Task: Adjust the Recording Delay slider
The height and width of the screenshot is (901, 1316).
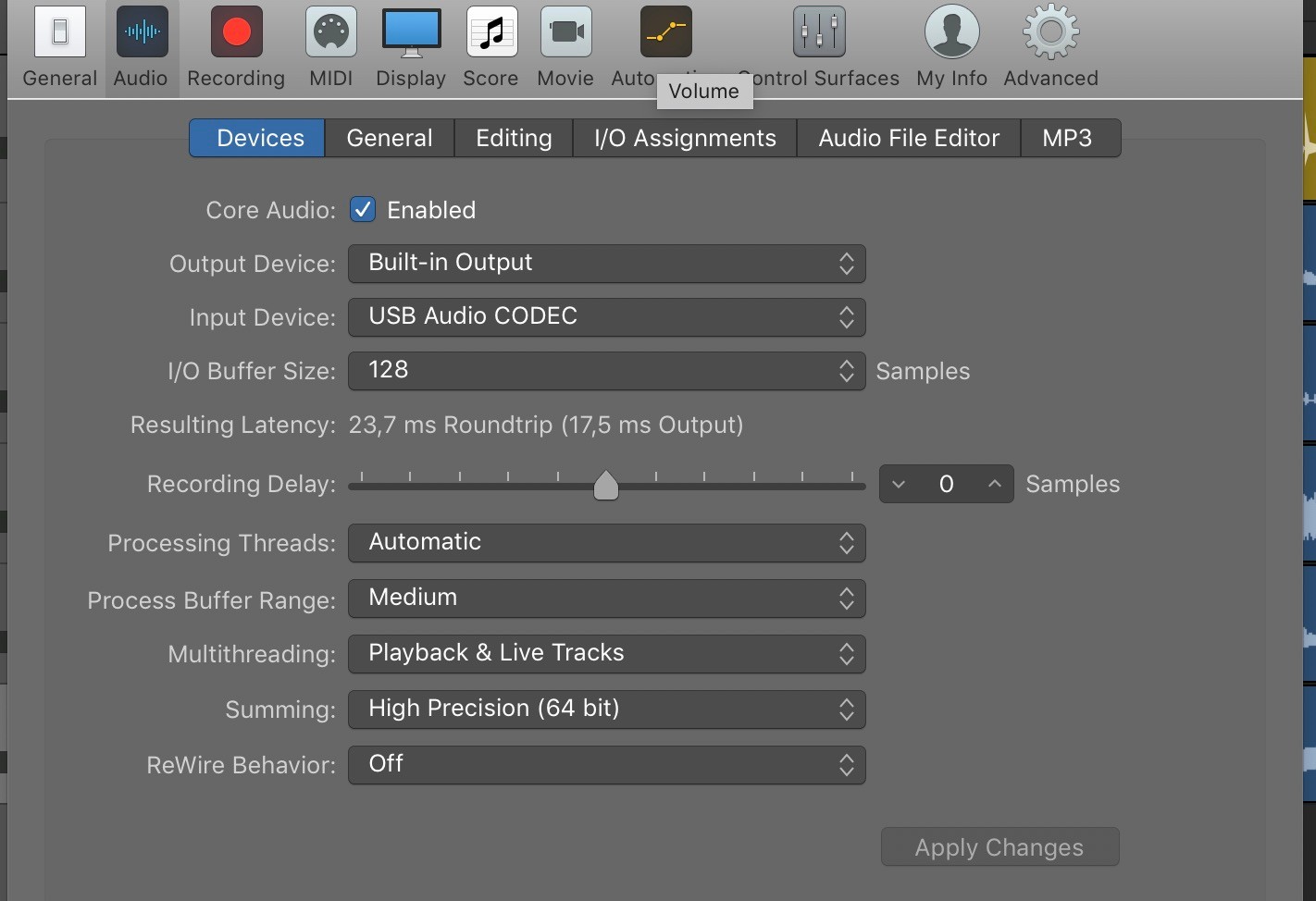Action: coord(606,484)
